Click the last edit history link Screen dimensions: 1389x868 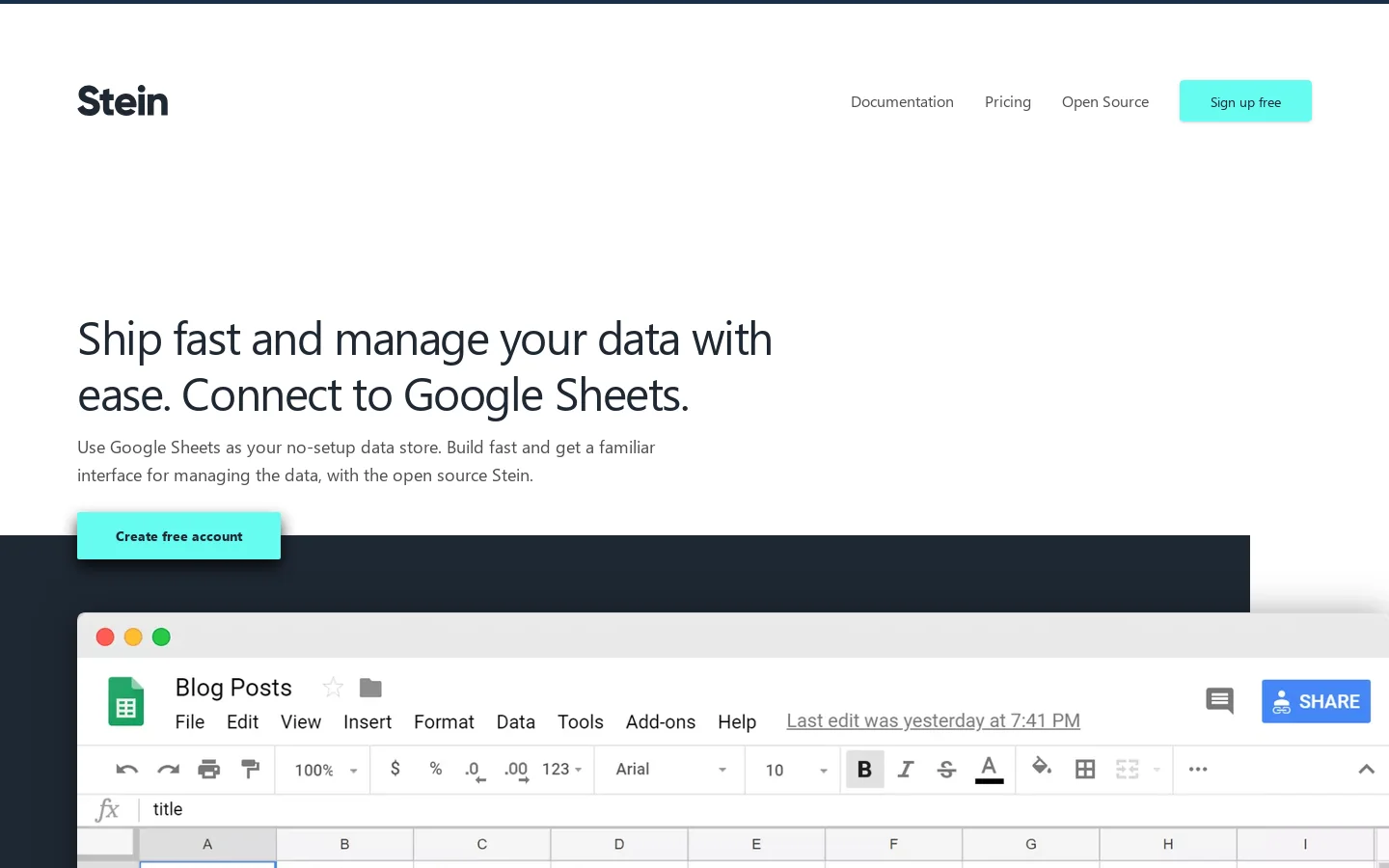[933, 720]
